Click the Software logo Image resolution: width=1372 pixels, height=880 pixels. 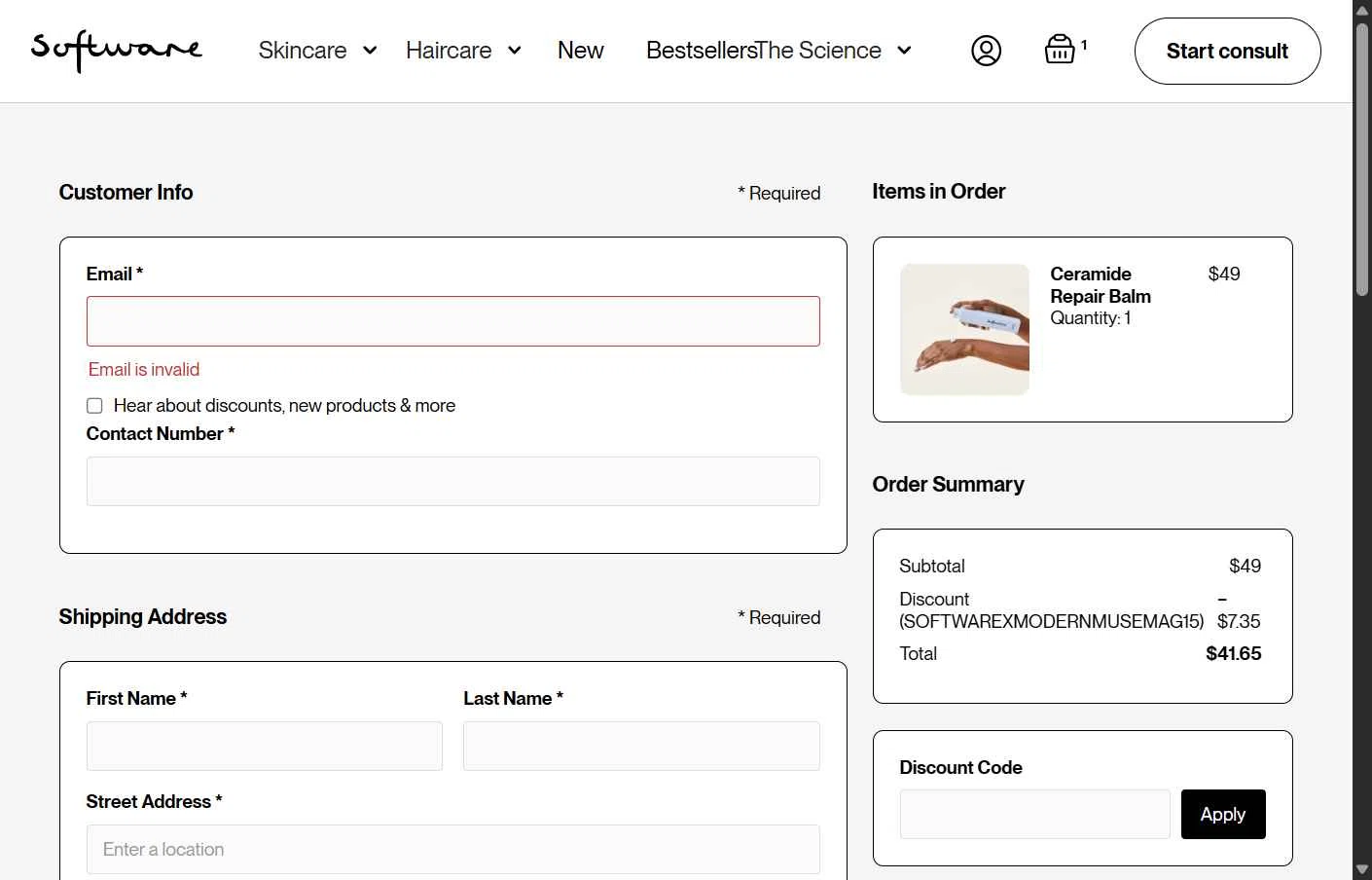[117, 50]
